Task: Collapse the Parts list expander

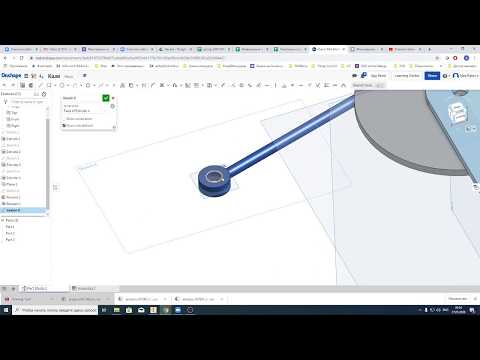Action: 2,220
